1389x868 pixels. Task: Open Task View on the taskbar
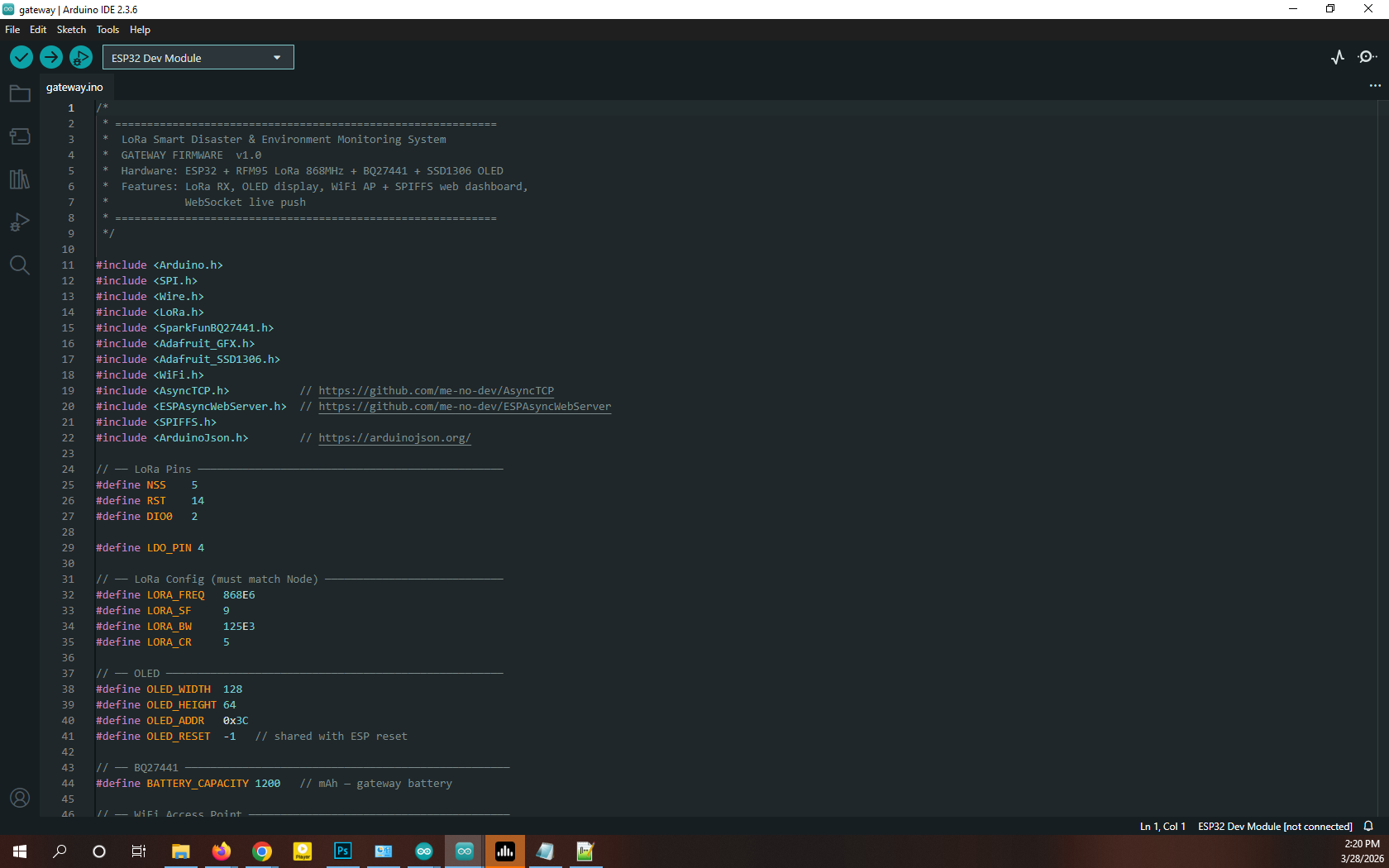tap(139, 851)
